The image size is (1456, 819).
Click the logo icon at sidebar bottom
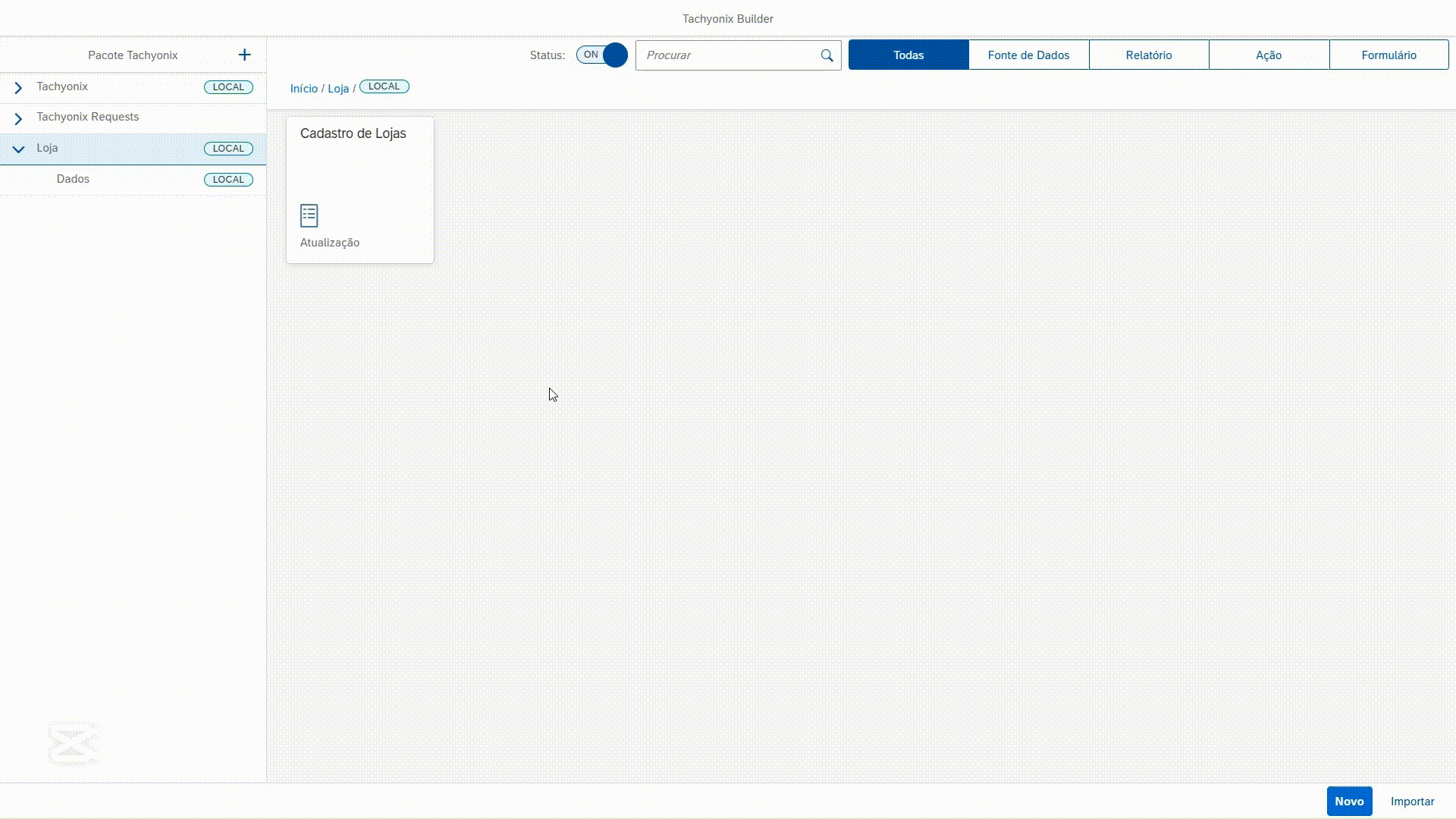point(74,743)
